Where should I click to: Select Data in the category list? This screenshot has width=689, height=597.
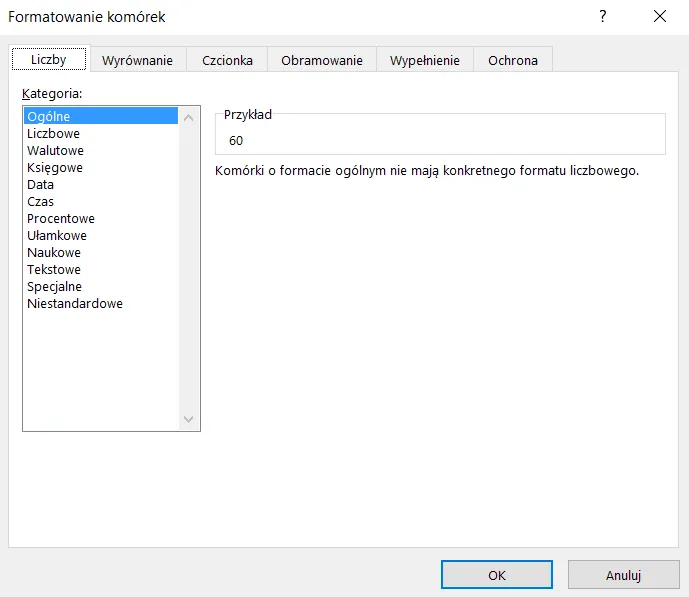pos(41,185)
